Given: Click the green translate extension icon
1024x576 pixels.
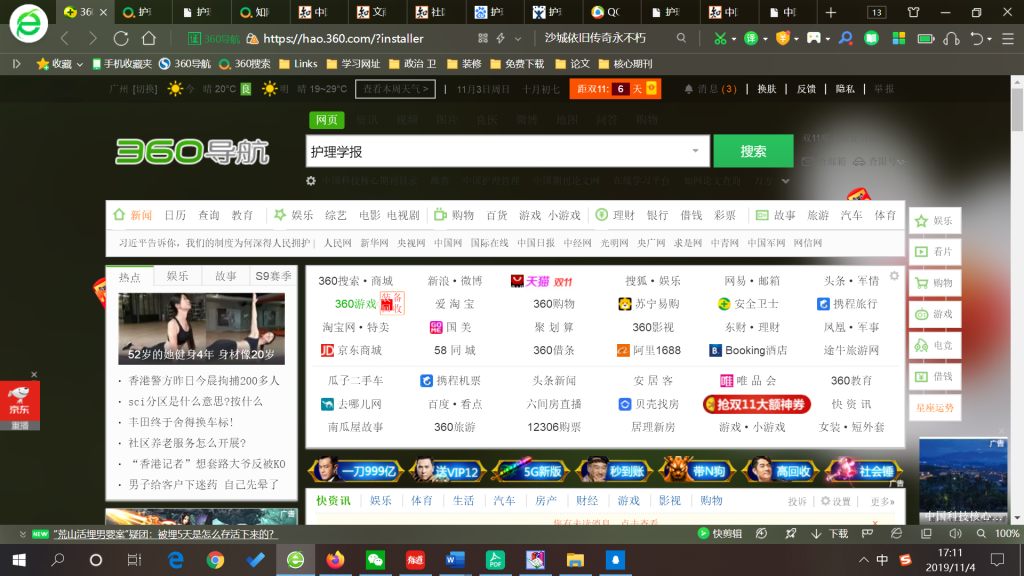Looking at the screenshot, I should pos(751,39).
